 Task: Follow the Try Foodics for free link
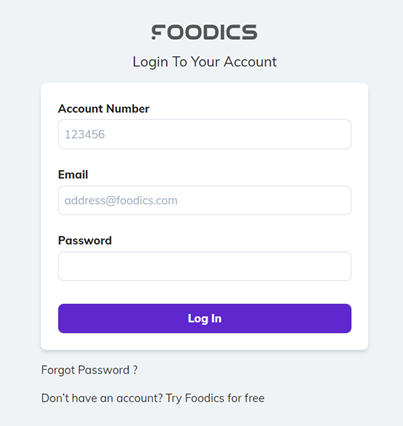pyautogui.click(x=215, y=398)
